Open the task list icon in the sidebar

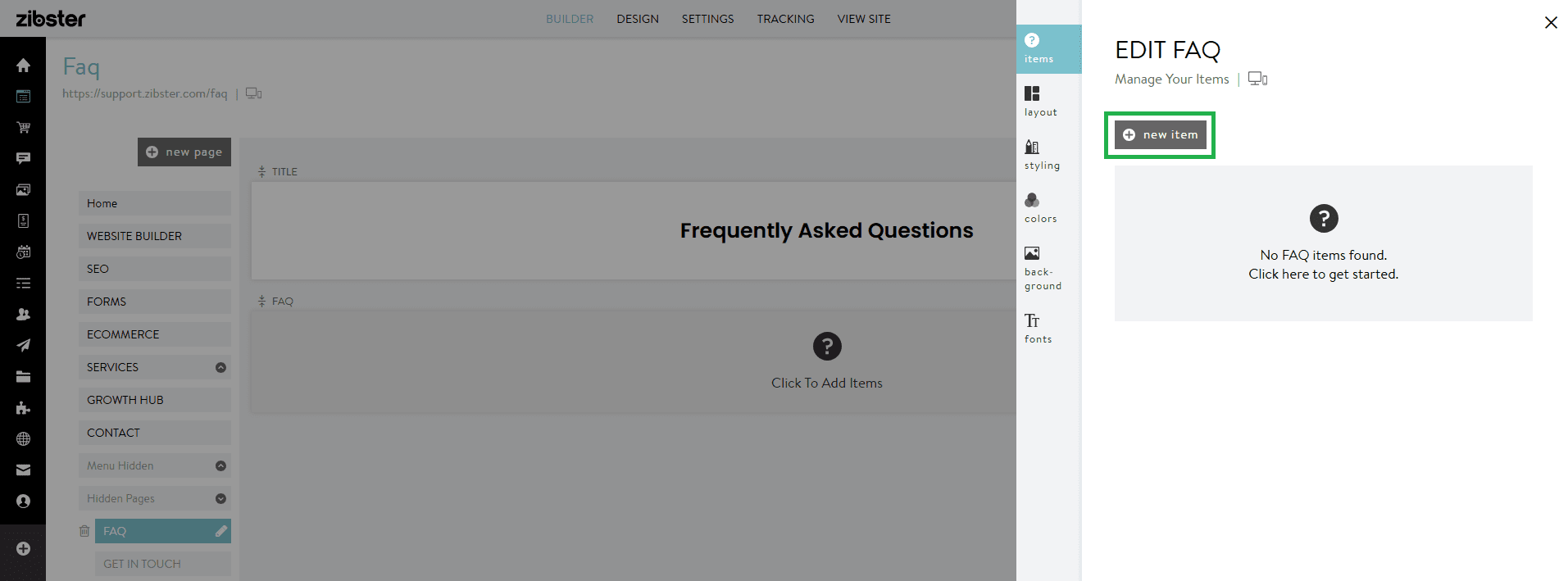(x=23, y=283)
